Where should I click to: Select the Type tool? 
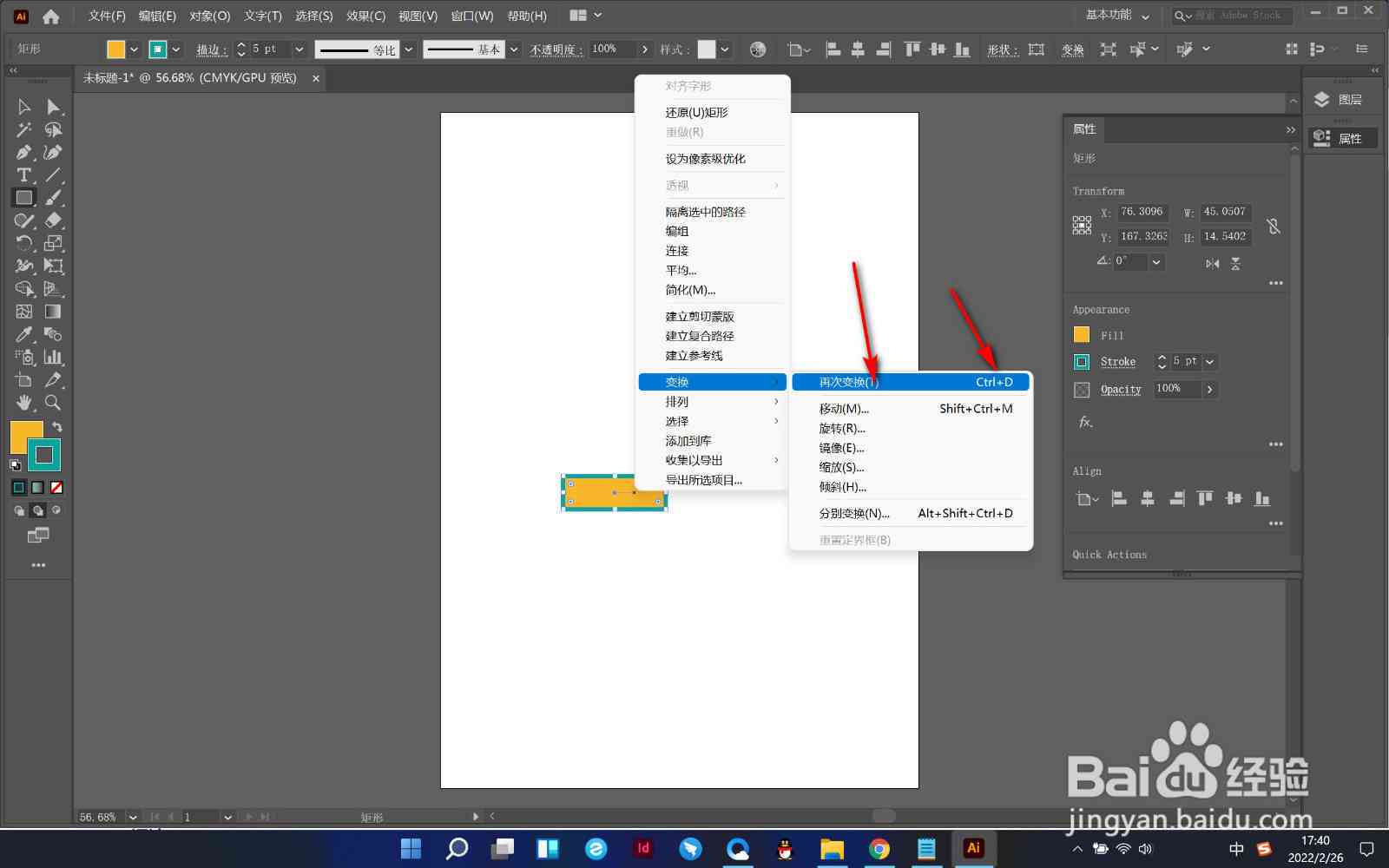24,174
